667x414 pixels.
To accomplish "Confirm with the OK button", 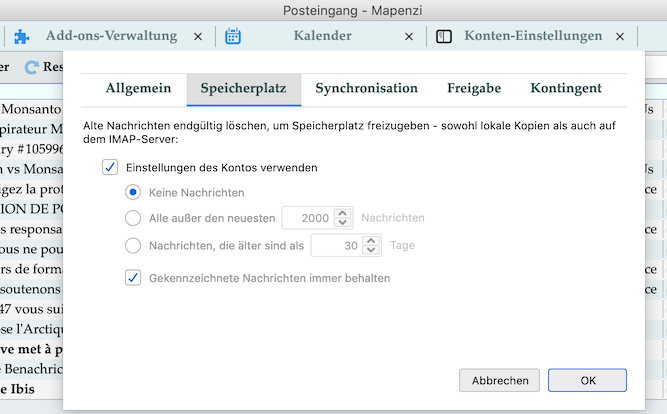I will point(587,380).
